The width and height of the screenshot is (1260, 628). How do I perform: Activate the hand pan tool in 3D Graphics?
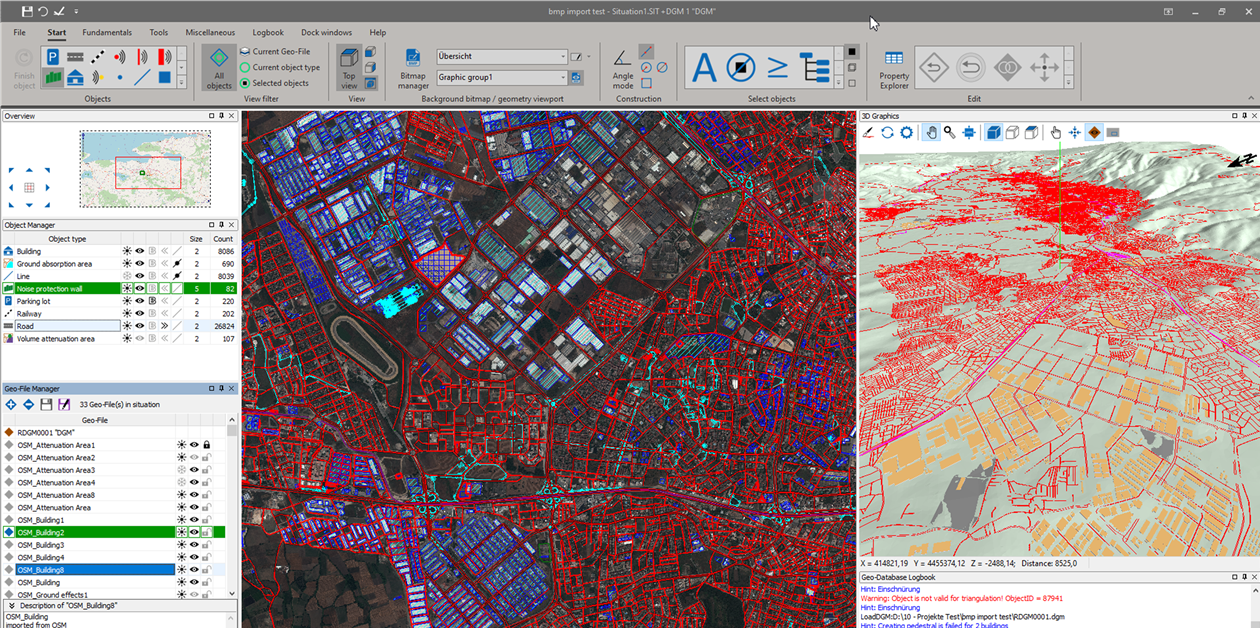point(930,132)
